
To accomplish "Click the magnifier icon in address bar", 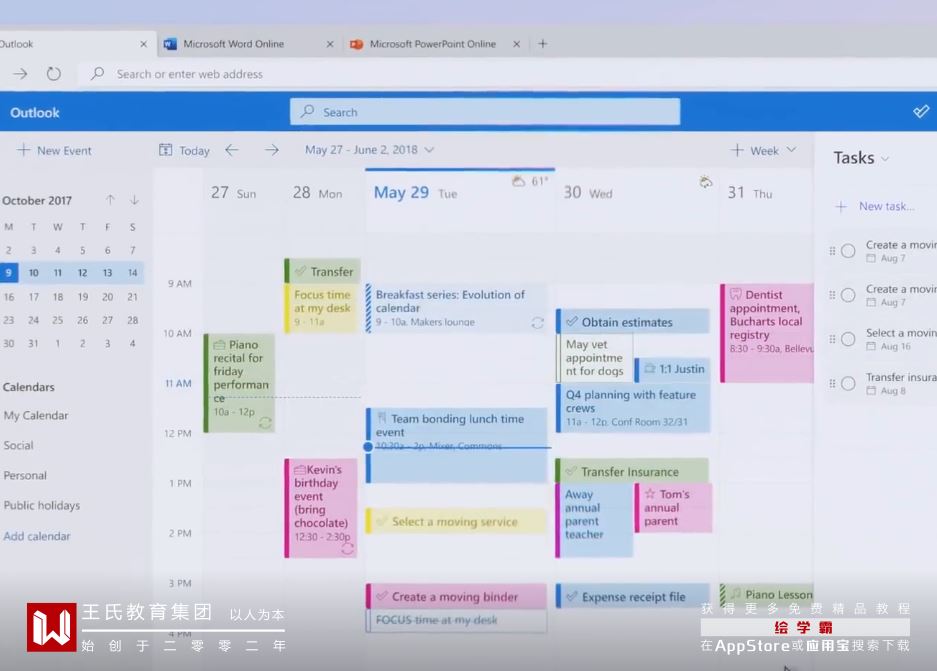I will tap(97, 73).
